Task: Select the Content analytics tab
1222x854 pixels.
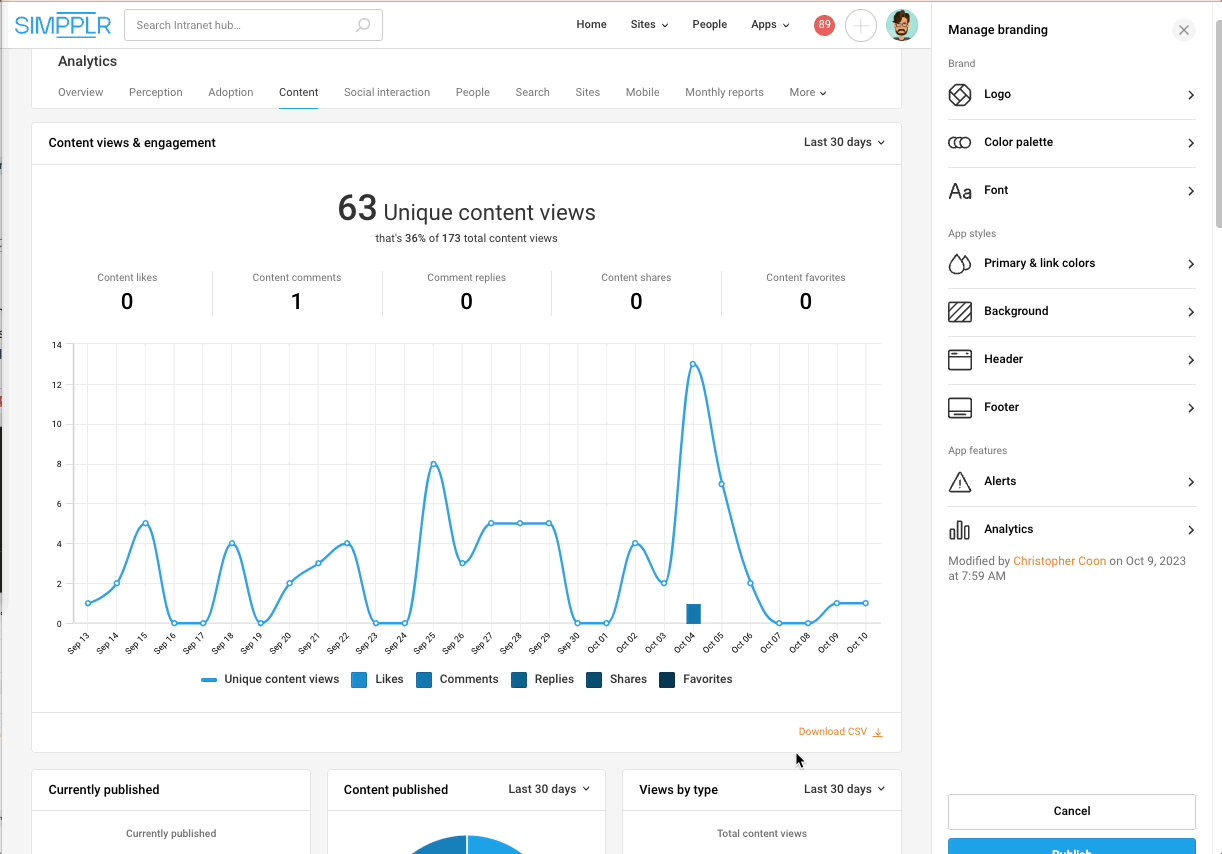Action: pos(299,92)
